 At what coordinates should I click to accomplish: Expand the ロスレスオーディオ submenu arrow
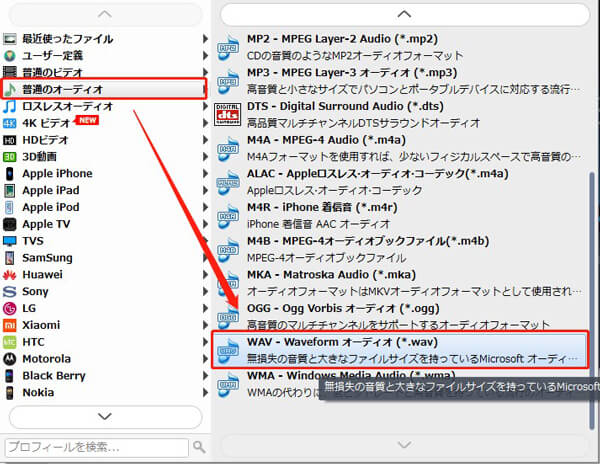[x=205, y=106]
